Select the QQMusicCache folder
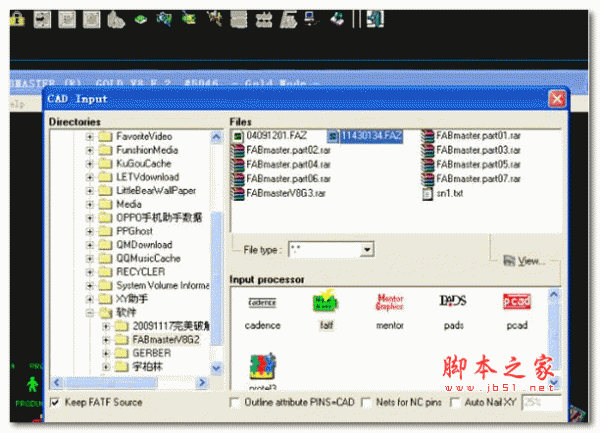Screen dimensions: 600x433 tap(148, 259)
